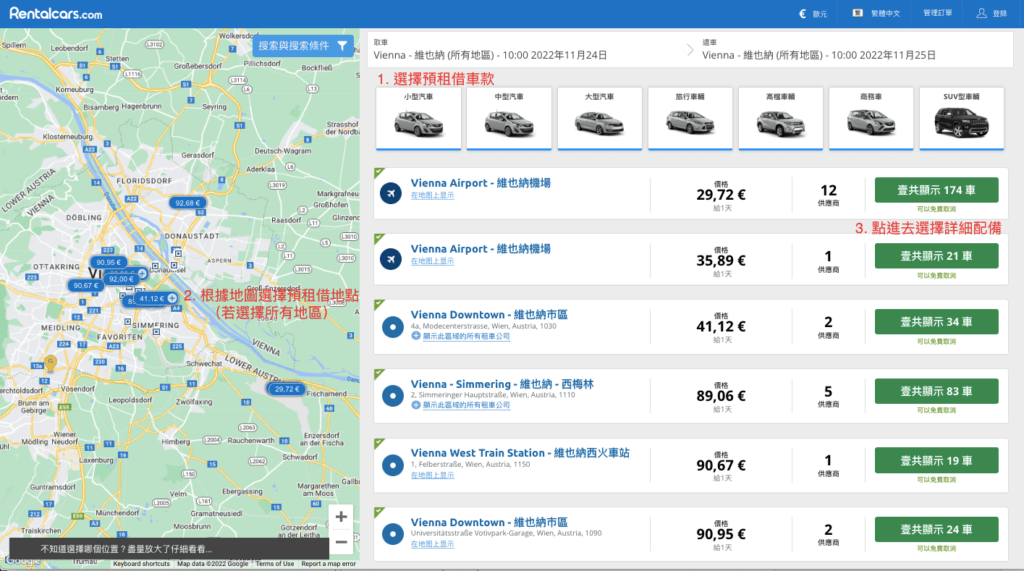Click the 29,72 € price in the results list
1024x571 pixels.
coord(721,195)
